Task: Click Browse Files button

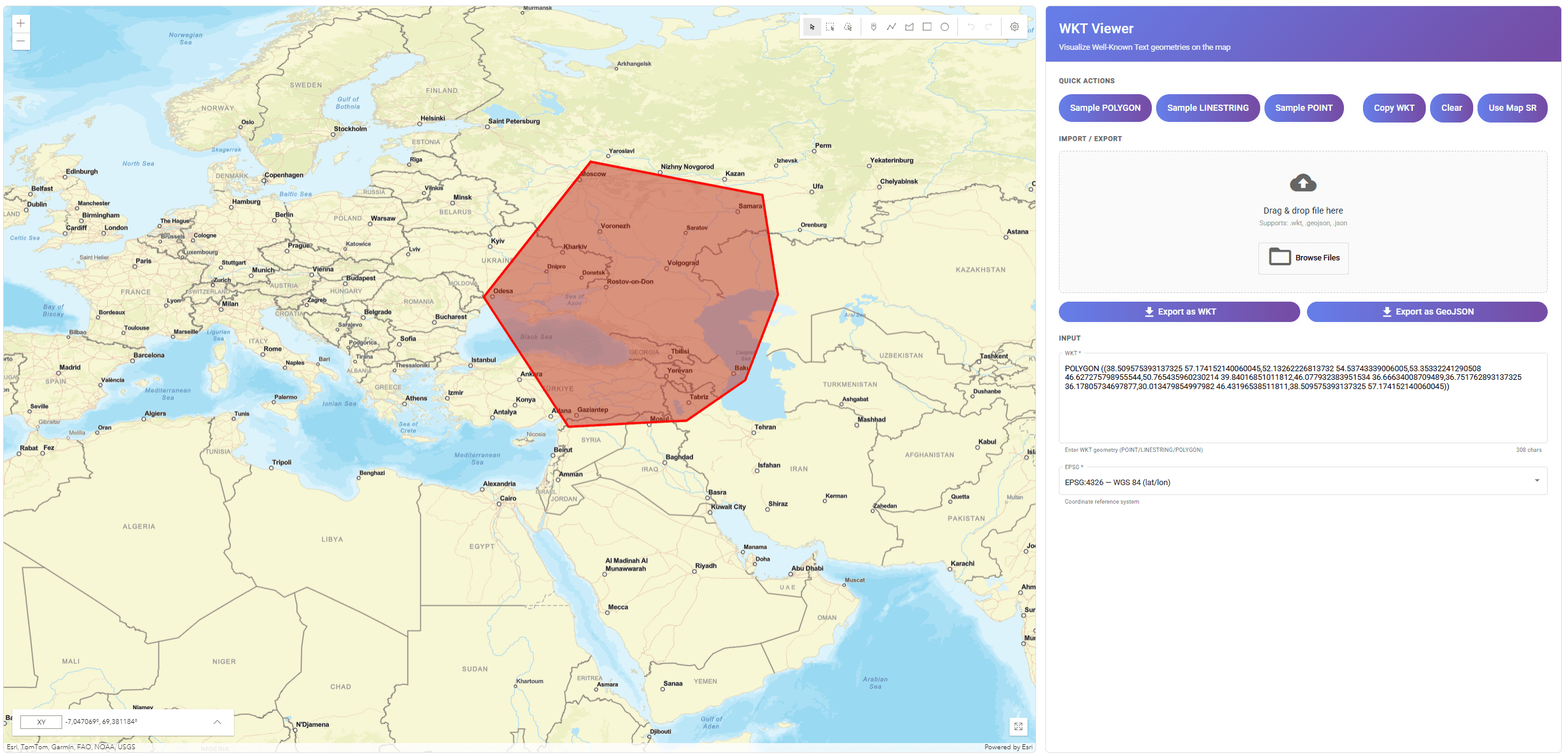Action: click(1303, 258)
